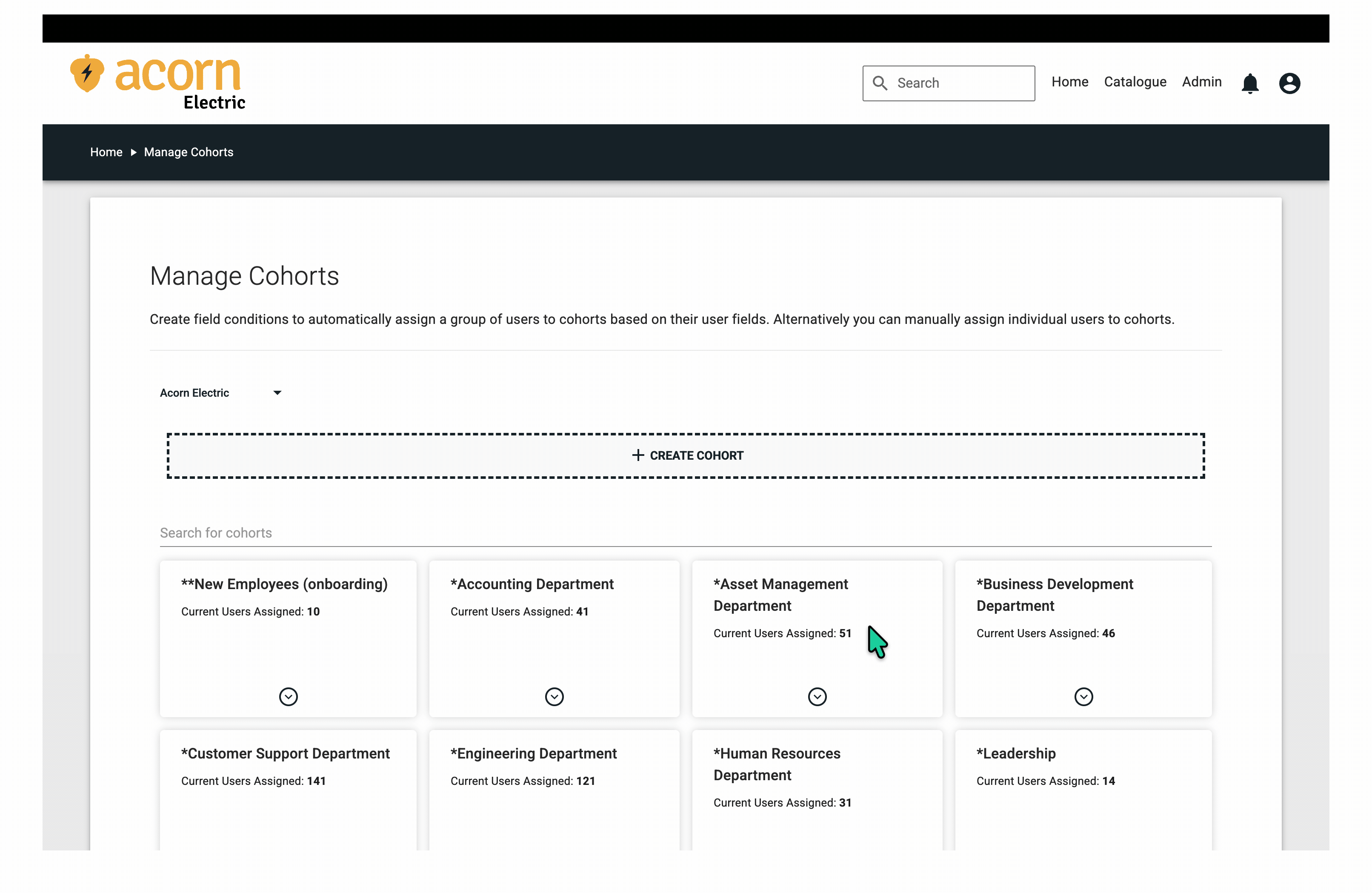Expand the Asset Management Department card

(817, 696)
